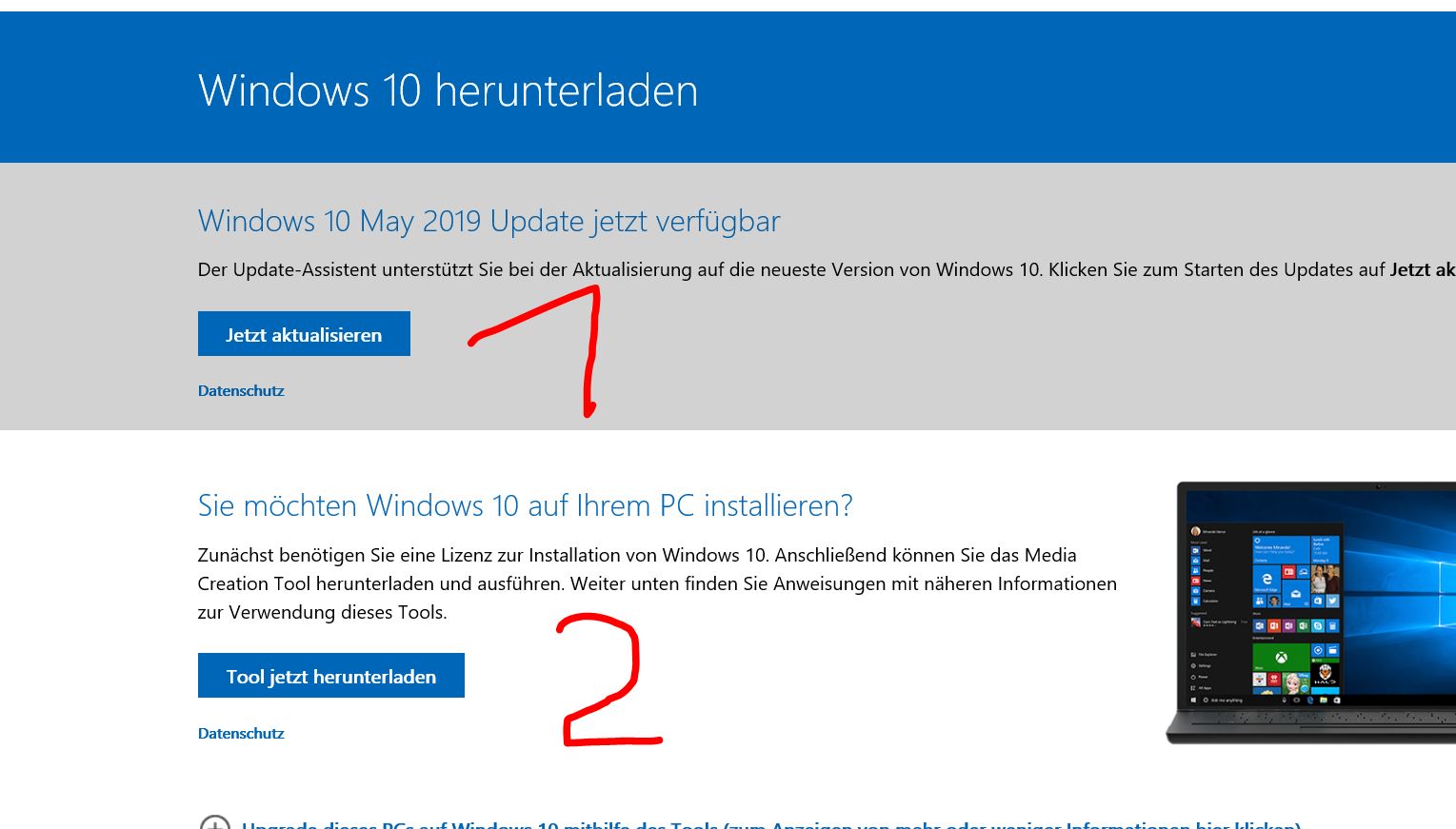Screen dimensions: 1456x829
Task: Click Welcome Miranda Cortana tile in laptop image
Action: 1281,549
